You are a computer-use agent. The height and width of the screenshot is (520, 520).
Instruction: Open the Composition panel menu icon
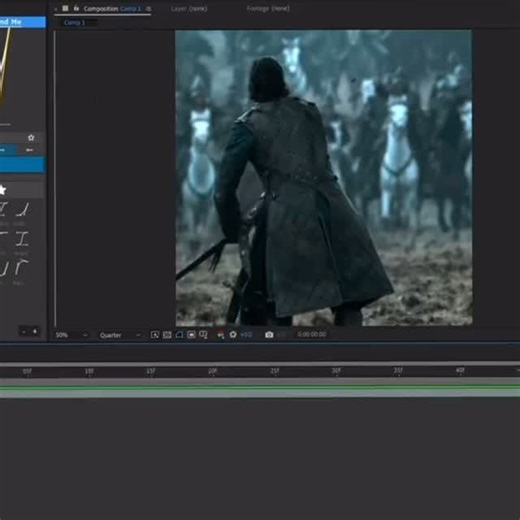[x=148, y=9]
